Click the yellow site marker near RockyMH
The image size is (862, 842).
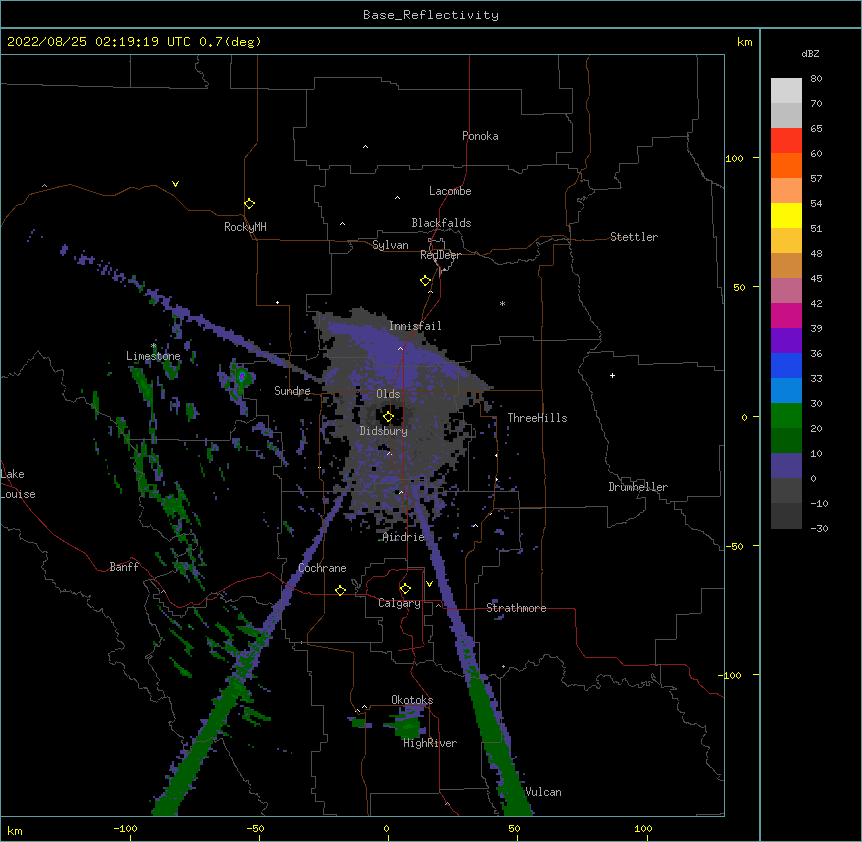(x=249, y=204)
